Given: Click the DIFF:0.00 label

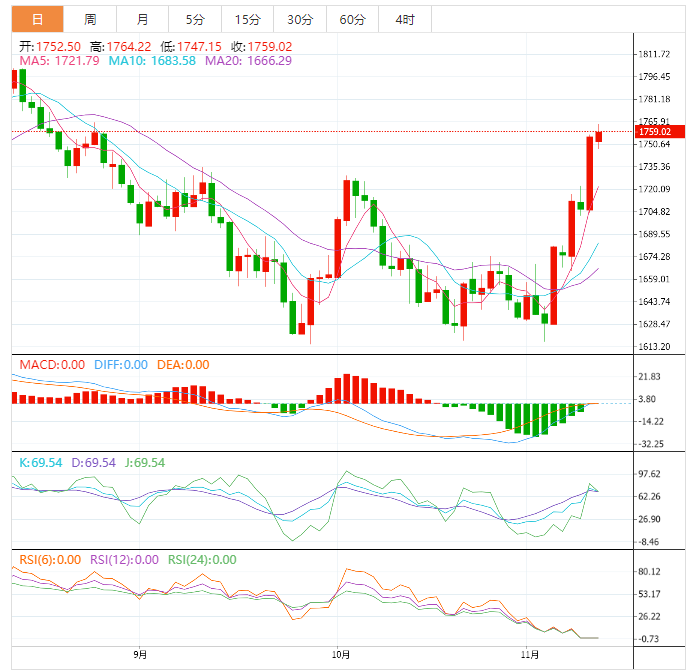Looking at the screenshot, I should (121, 365).
